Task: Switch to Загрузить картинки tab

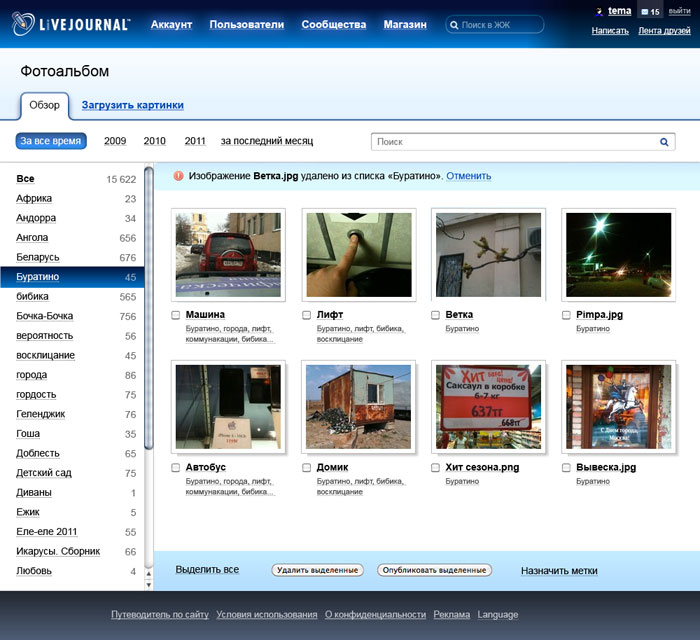Action: [x=132, y=105]
